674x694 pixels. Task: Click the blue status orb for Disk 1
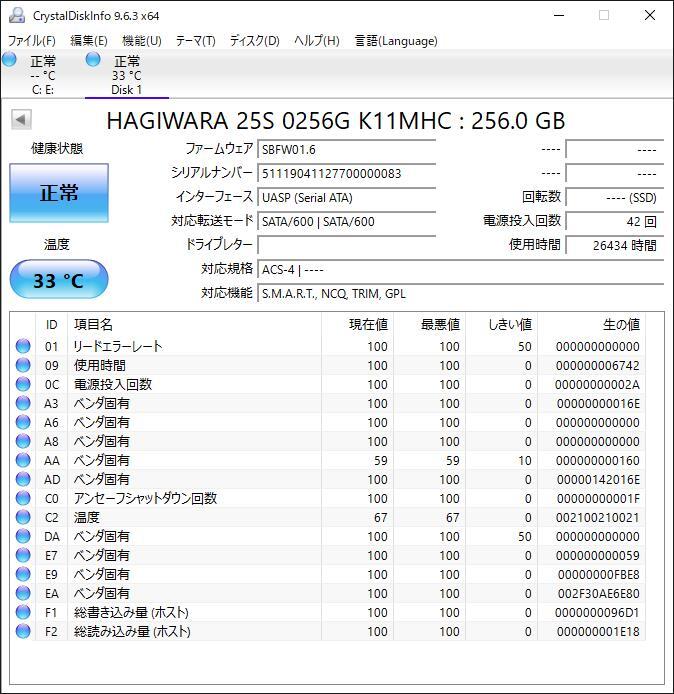click(x=93, y=59)
